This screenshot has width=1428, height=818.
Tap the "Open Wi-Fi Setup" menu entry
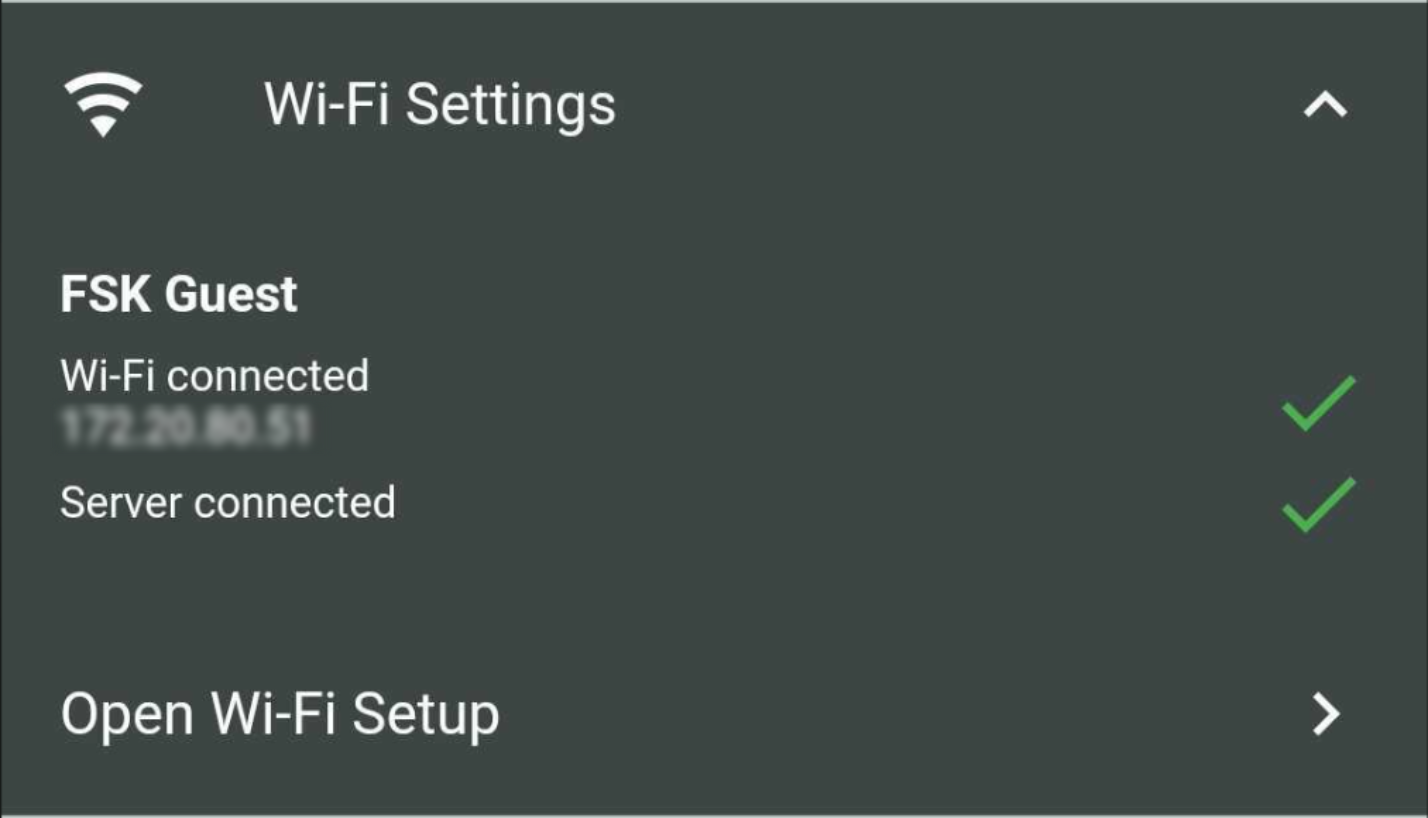click(280, 714)
